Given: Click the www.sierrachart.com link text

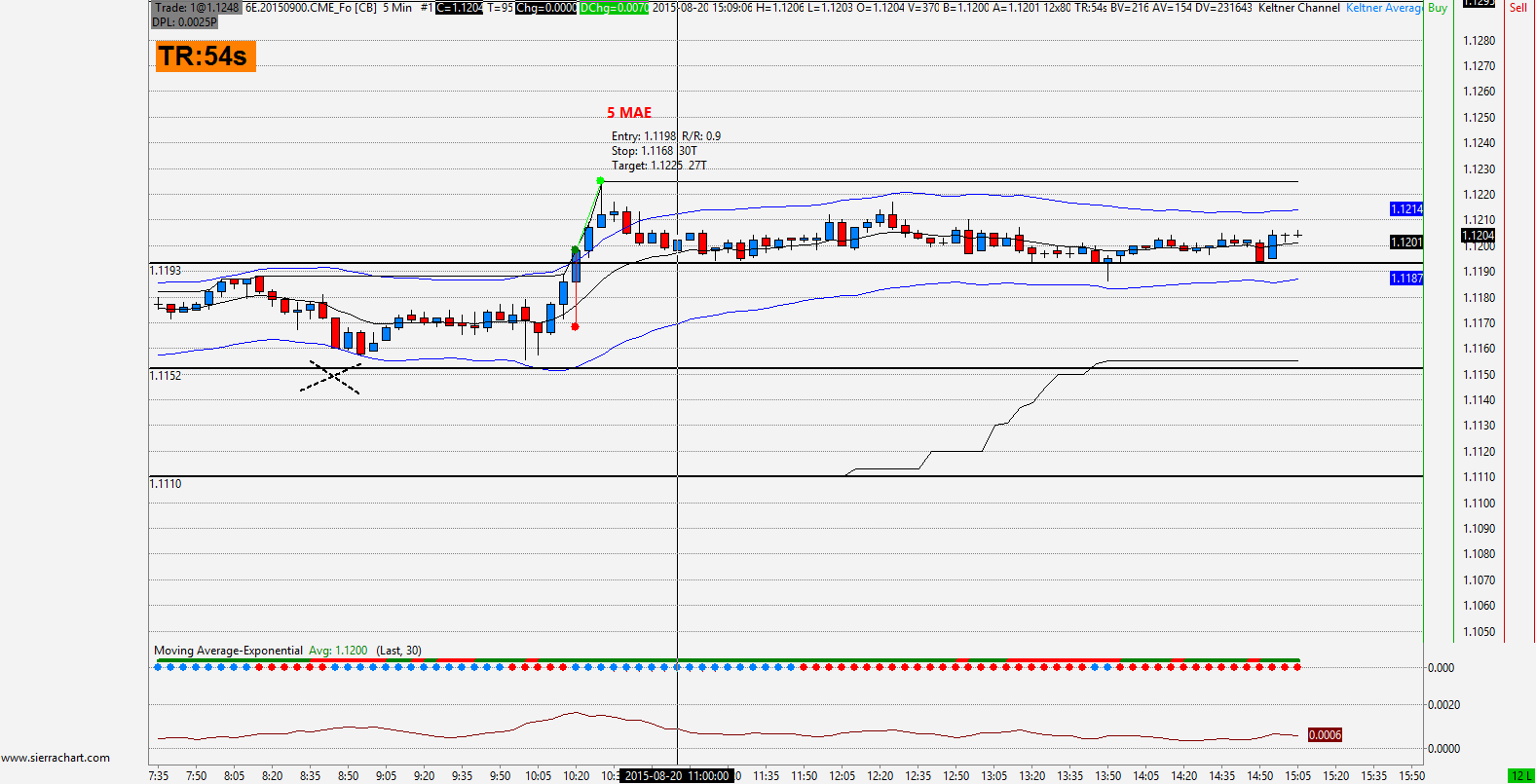Looking at the screenshot, I should (56, 758).
